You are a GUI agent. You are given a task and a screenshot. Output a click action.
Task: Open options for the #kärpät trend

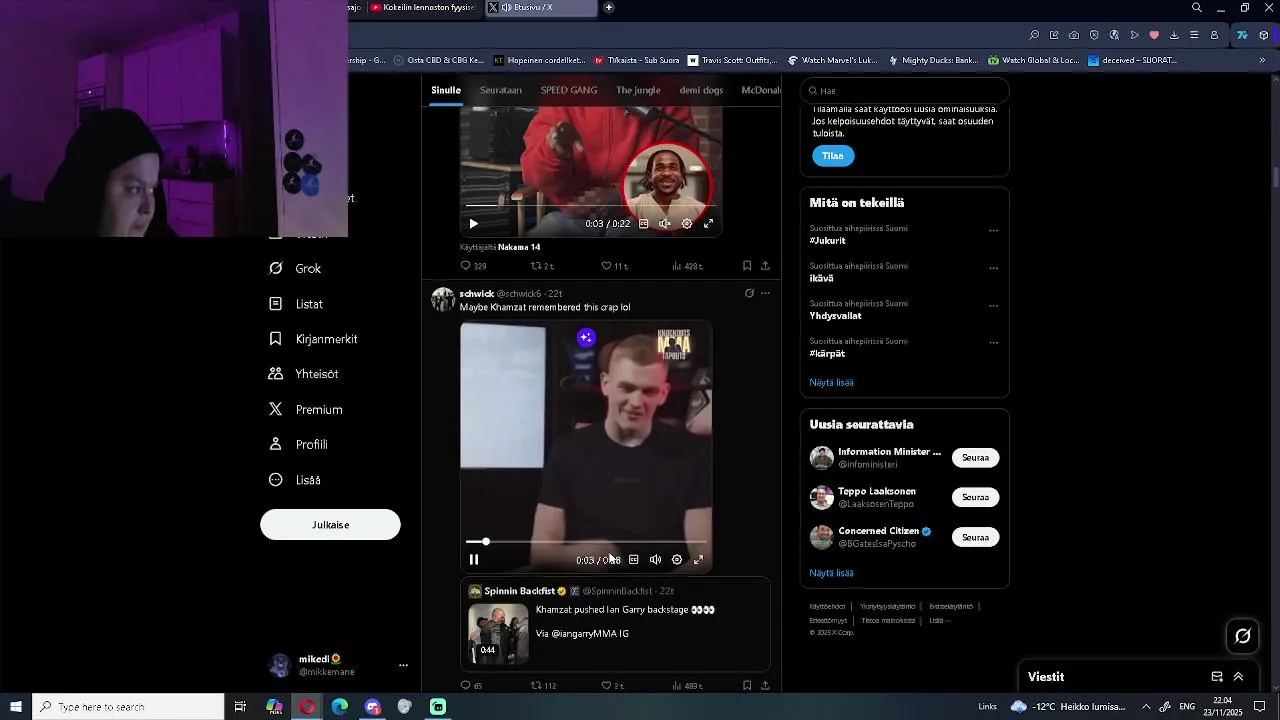[993, 343]
